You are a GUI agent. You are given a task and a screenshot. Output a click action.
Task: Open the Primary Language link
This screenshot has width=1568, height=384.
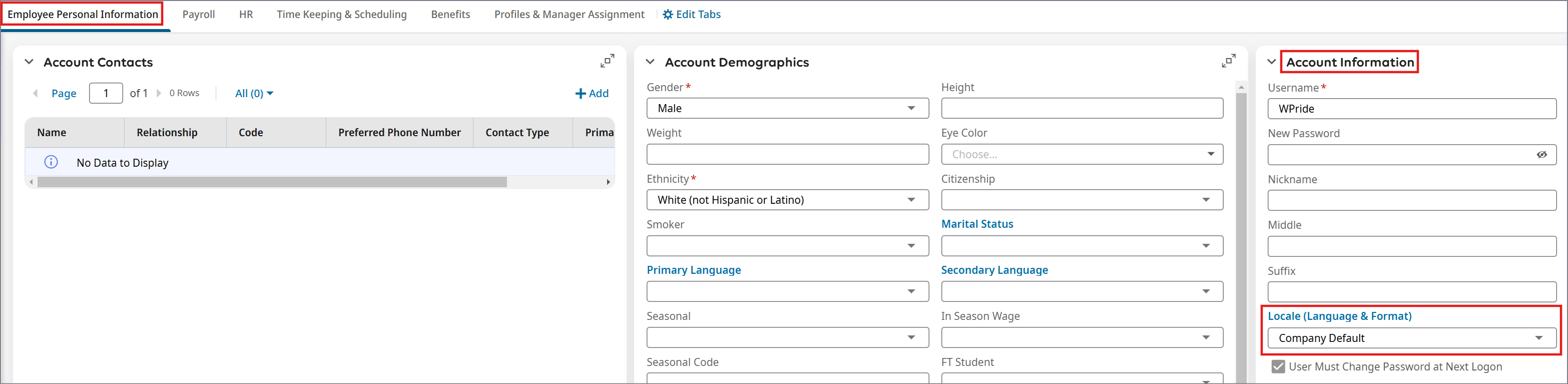(x=693, y=269)
